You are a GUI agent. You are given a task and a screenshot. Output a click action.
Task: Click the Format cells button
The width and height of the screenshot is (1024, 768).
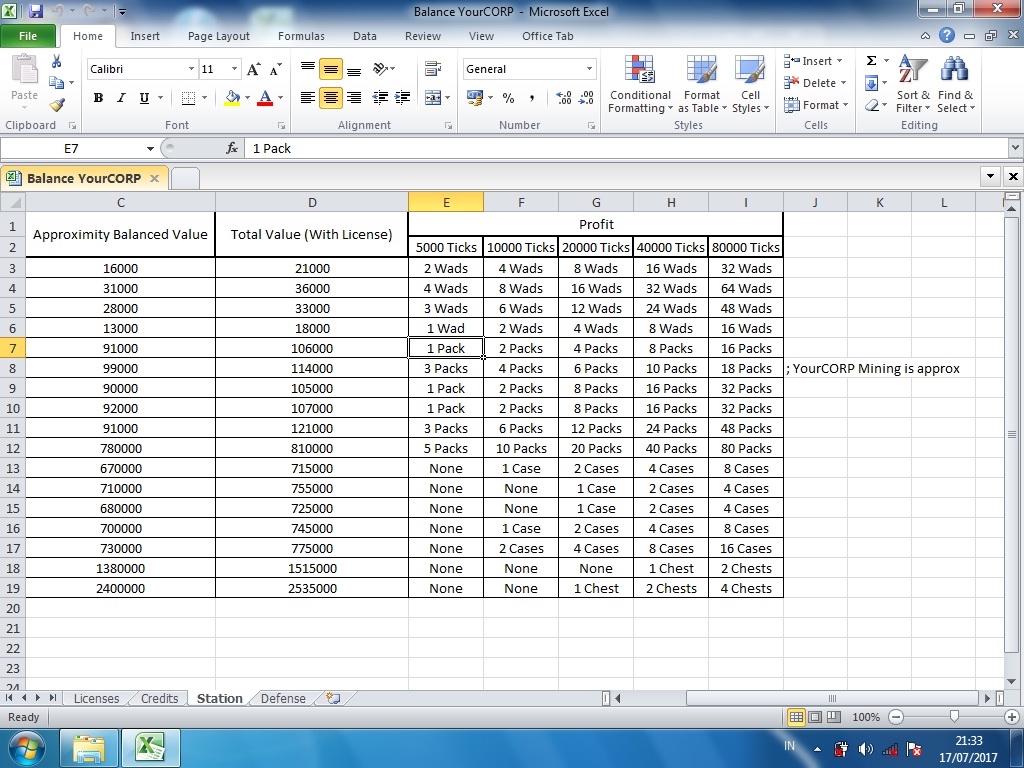[816, 104]
